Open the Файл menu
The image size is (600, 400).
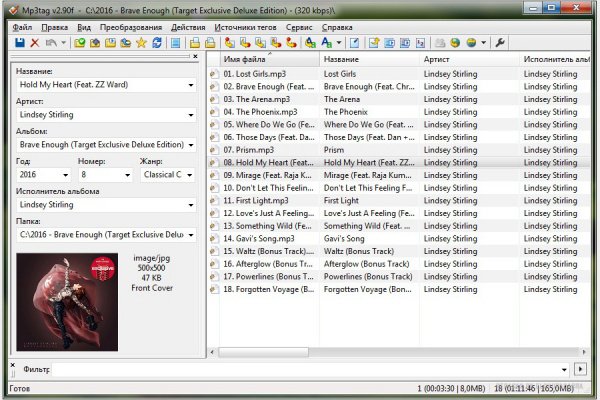22,27
